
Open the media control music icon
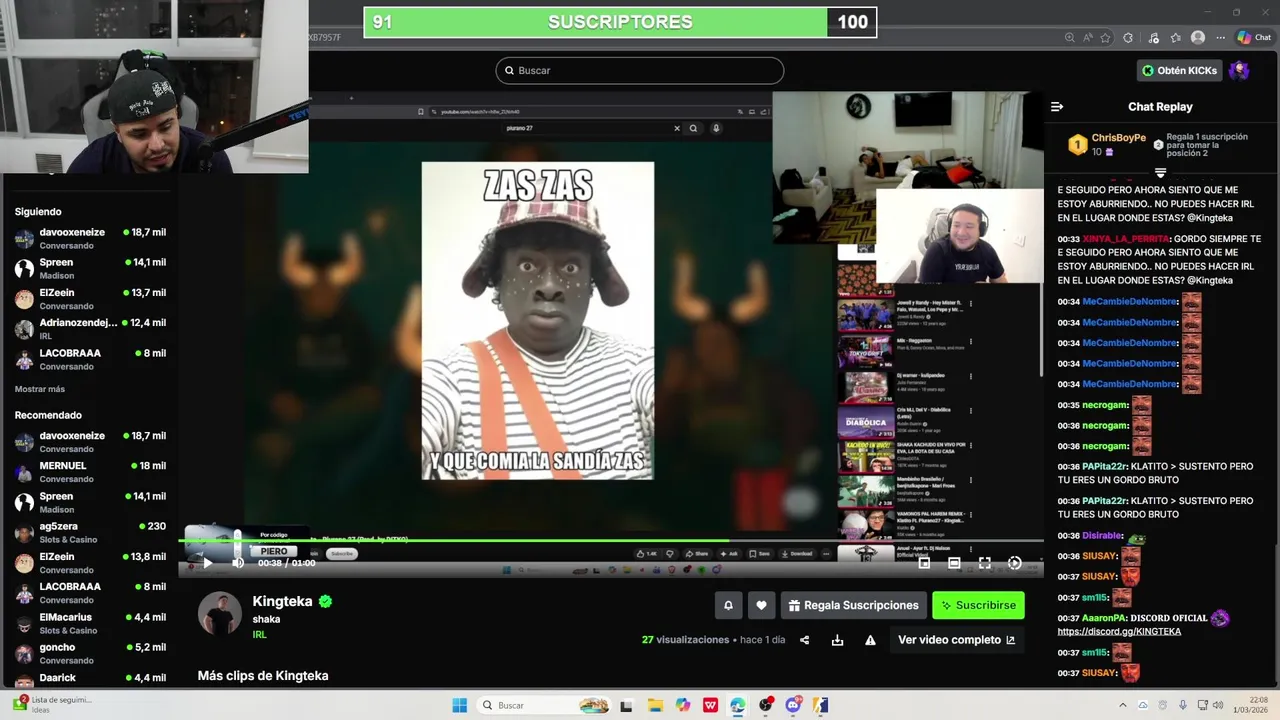[1154, 38]
